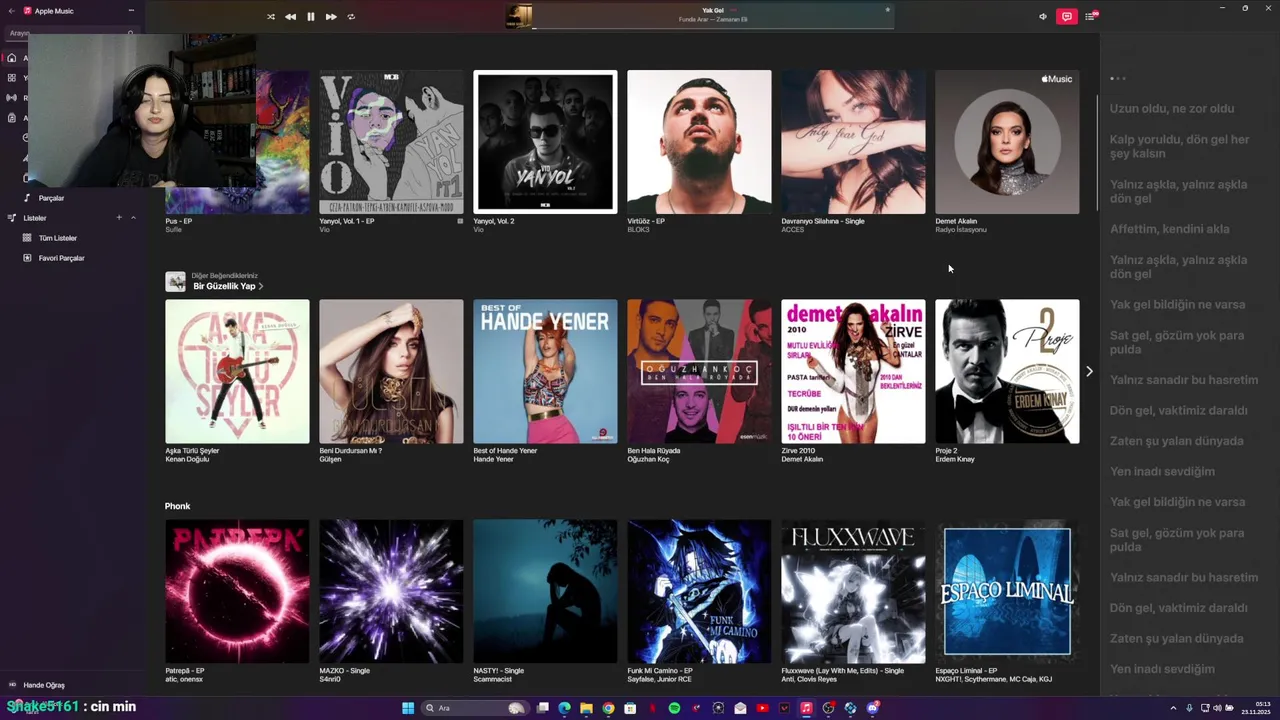
Task: Open Virtüöz - EP album cover
Action: (699, 142)
